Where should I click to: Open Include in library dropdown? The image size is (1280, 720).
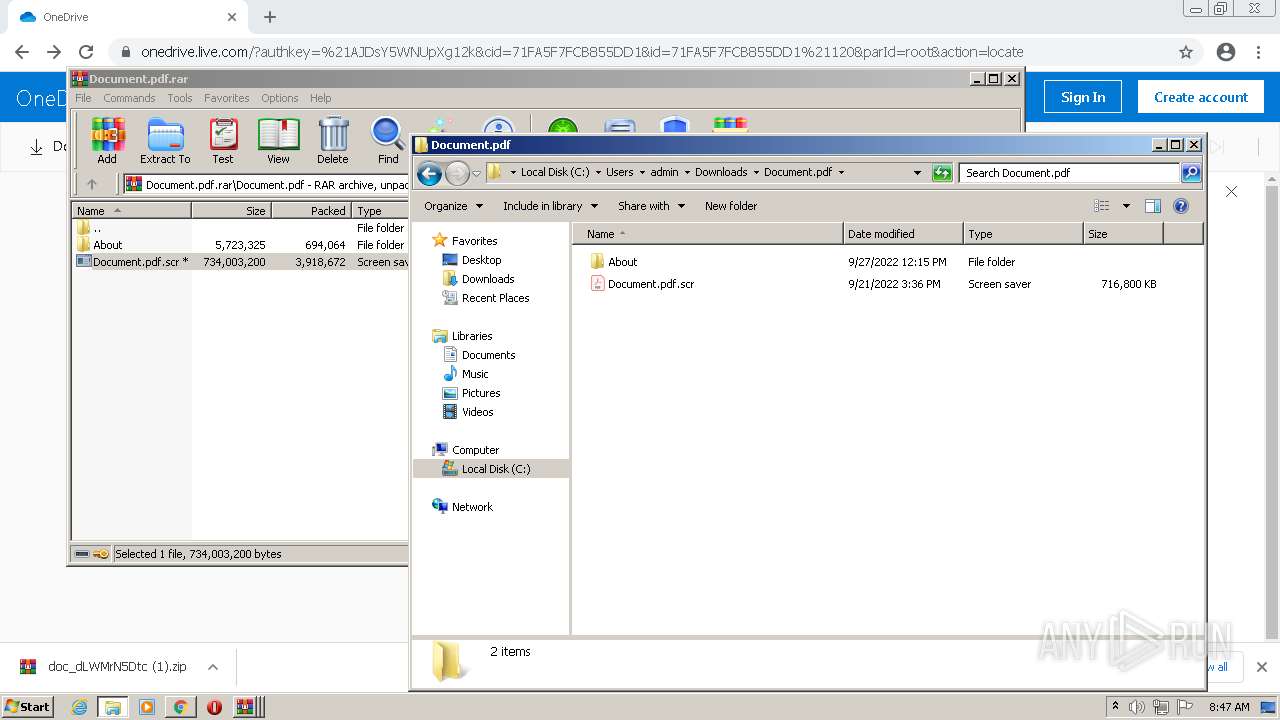(550, 206)
